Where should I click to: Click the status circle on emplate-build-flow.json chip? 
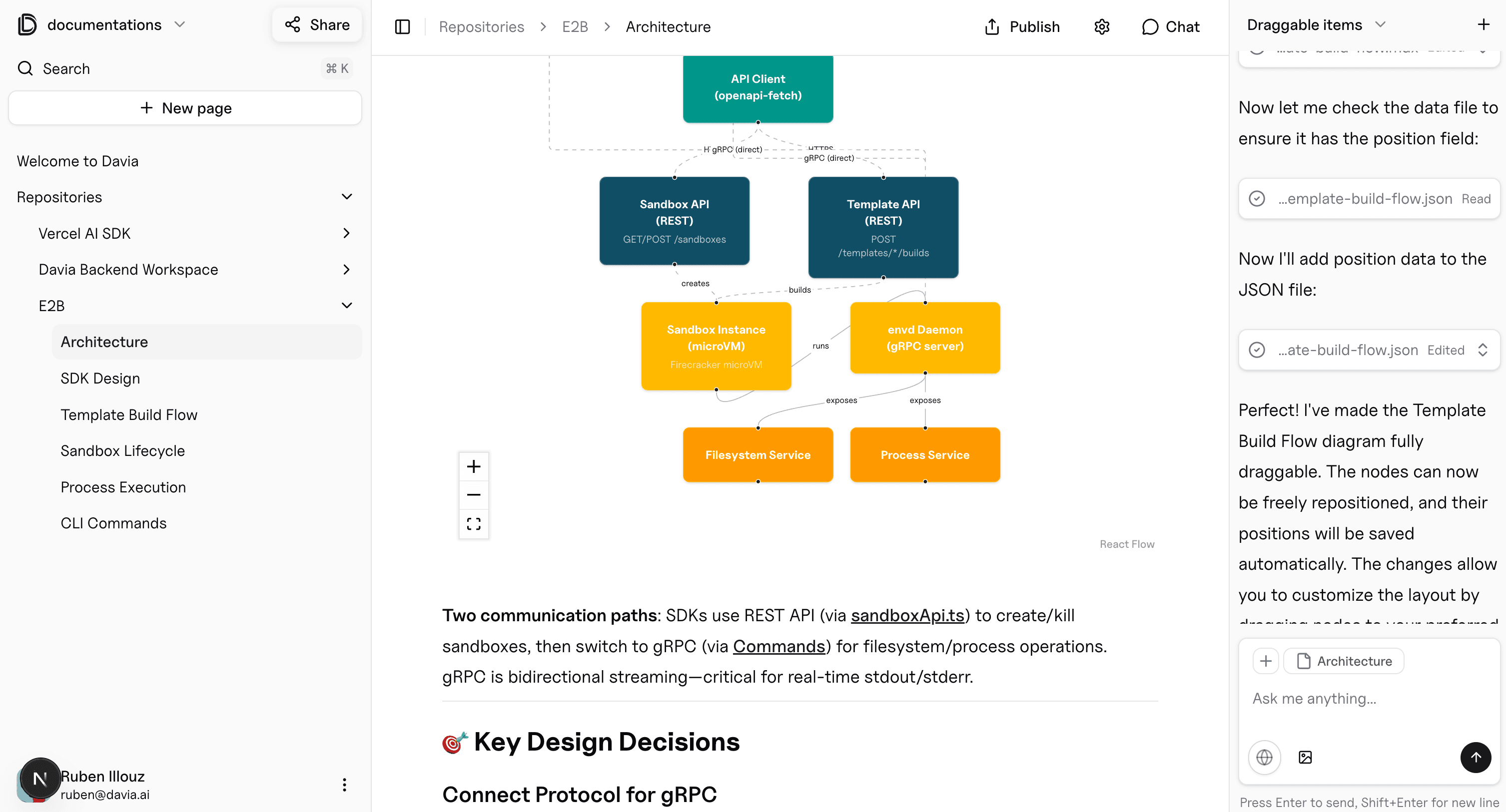pos(1257,199)
